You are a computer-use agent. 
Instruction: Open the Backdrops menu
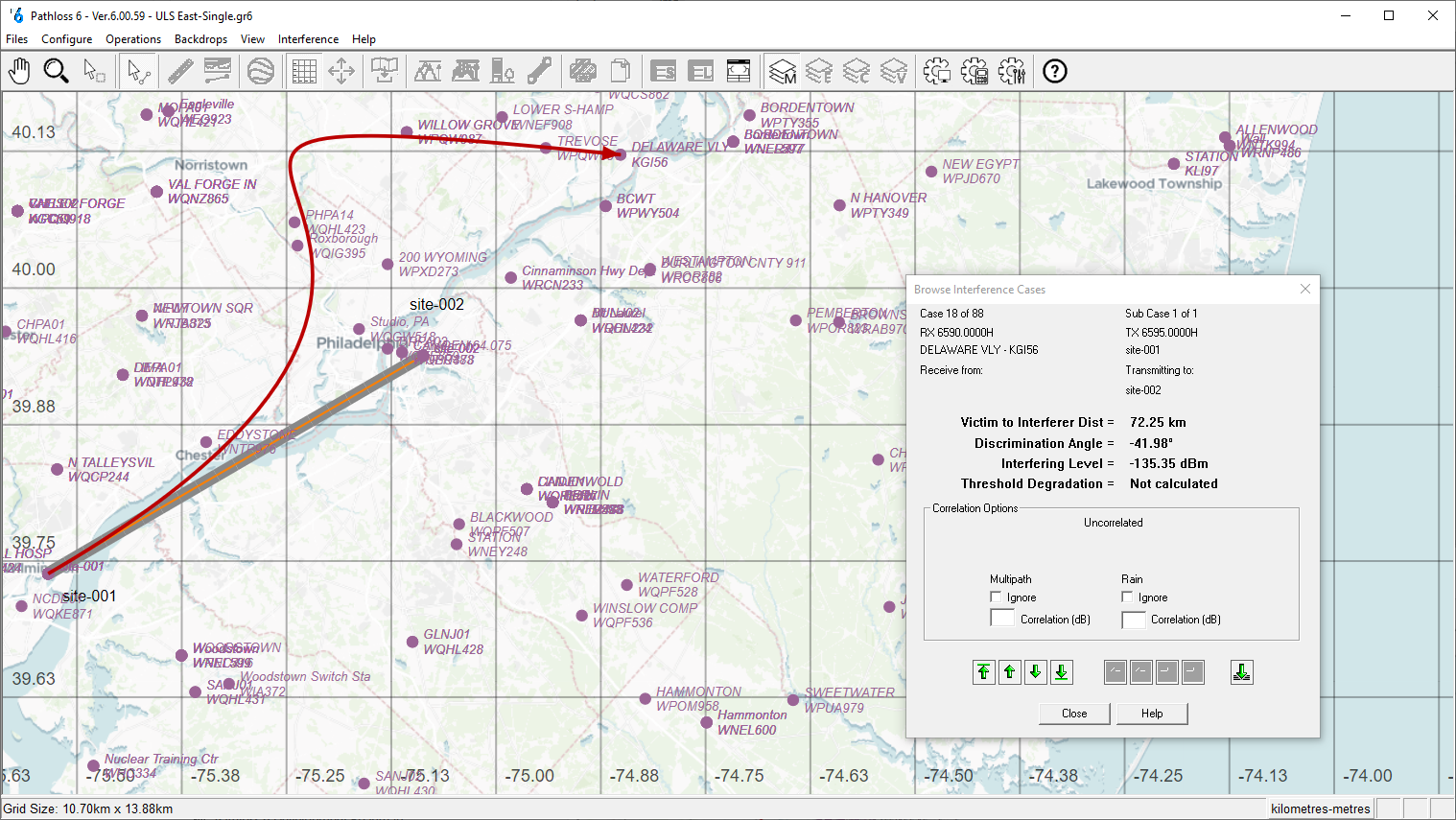click(x=200, y=39)
